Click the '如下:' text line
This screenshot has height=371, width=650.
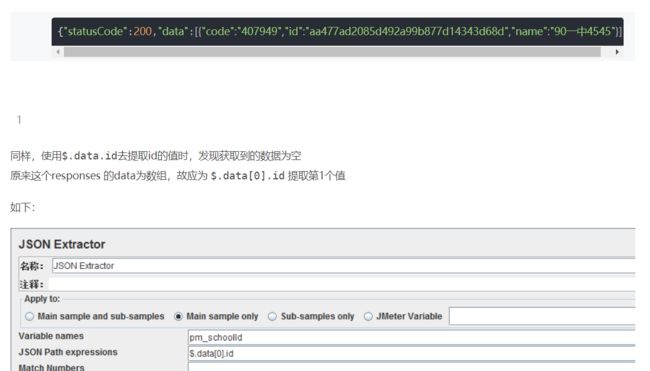click(23, 207)
